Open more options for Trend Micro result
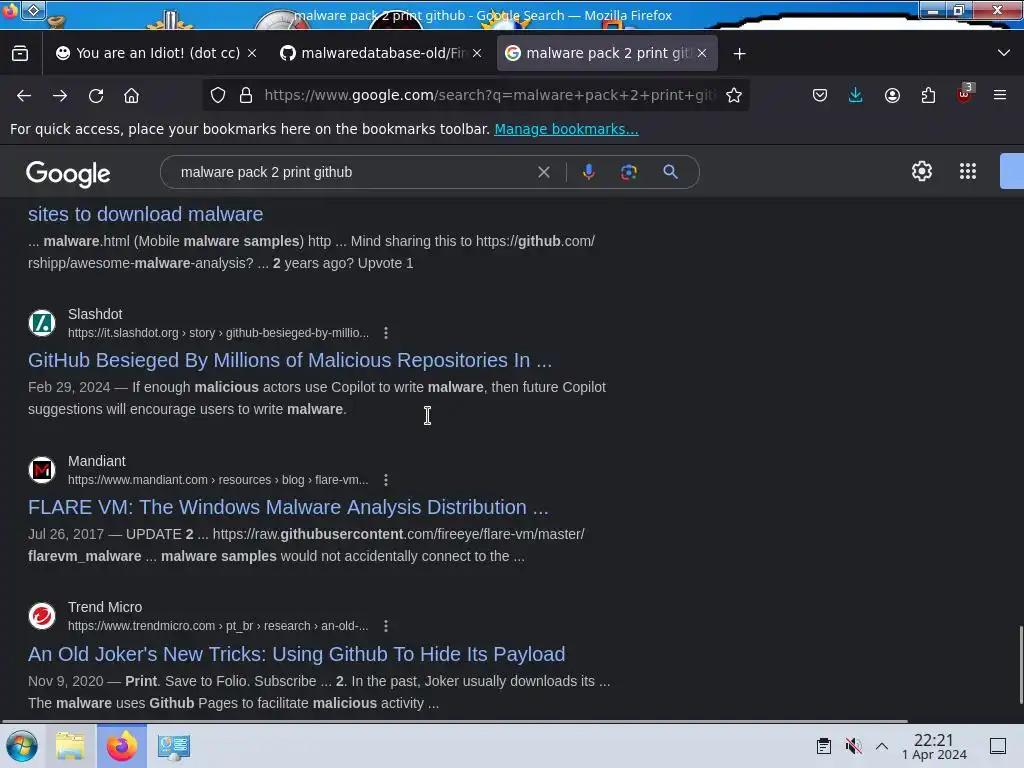Viewport: 1024px width, 768px height. coord(386,626)
